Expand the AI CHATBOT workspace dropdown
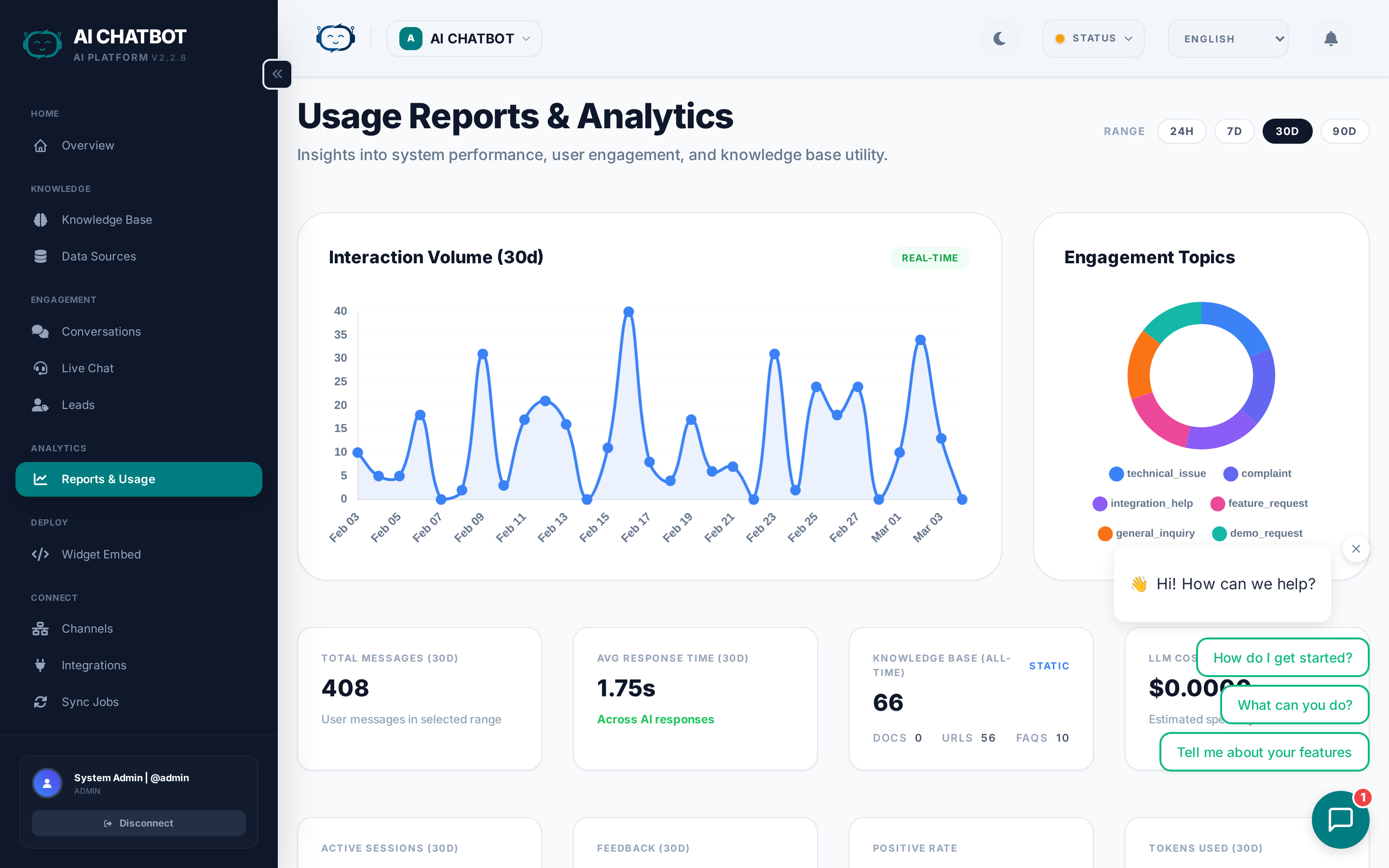Screen dimensions: 1389x868 click(464, 39)
